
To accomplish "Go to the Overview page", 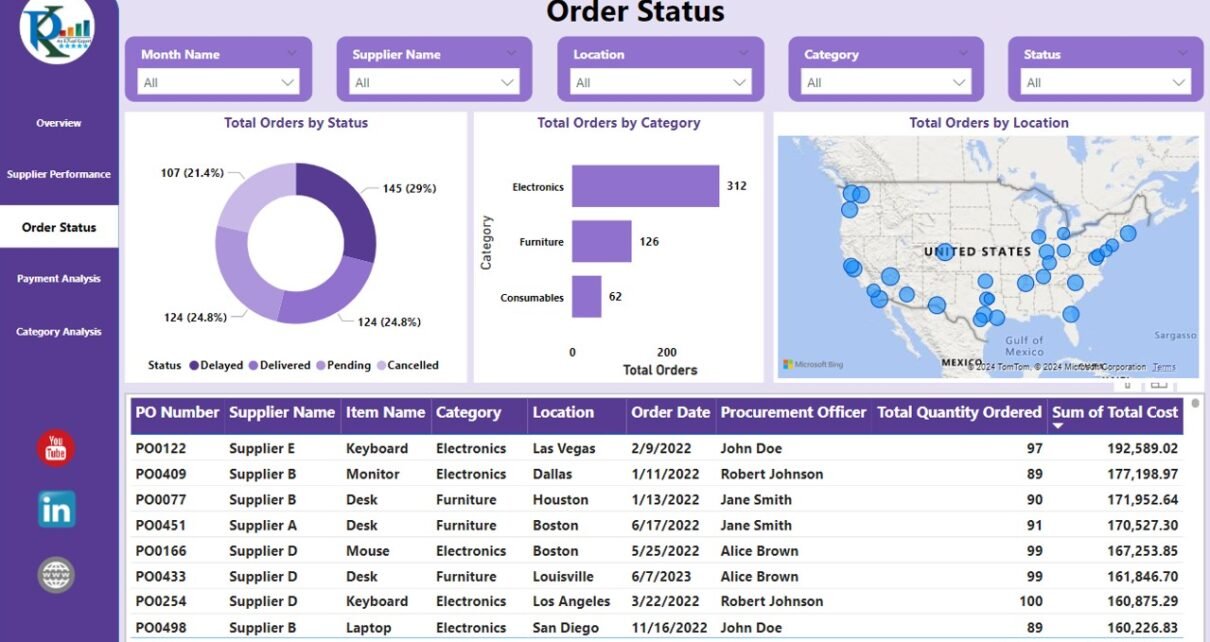I will [59, 123].
